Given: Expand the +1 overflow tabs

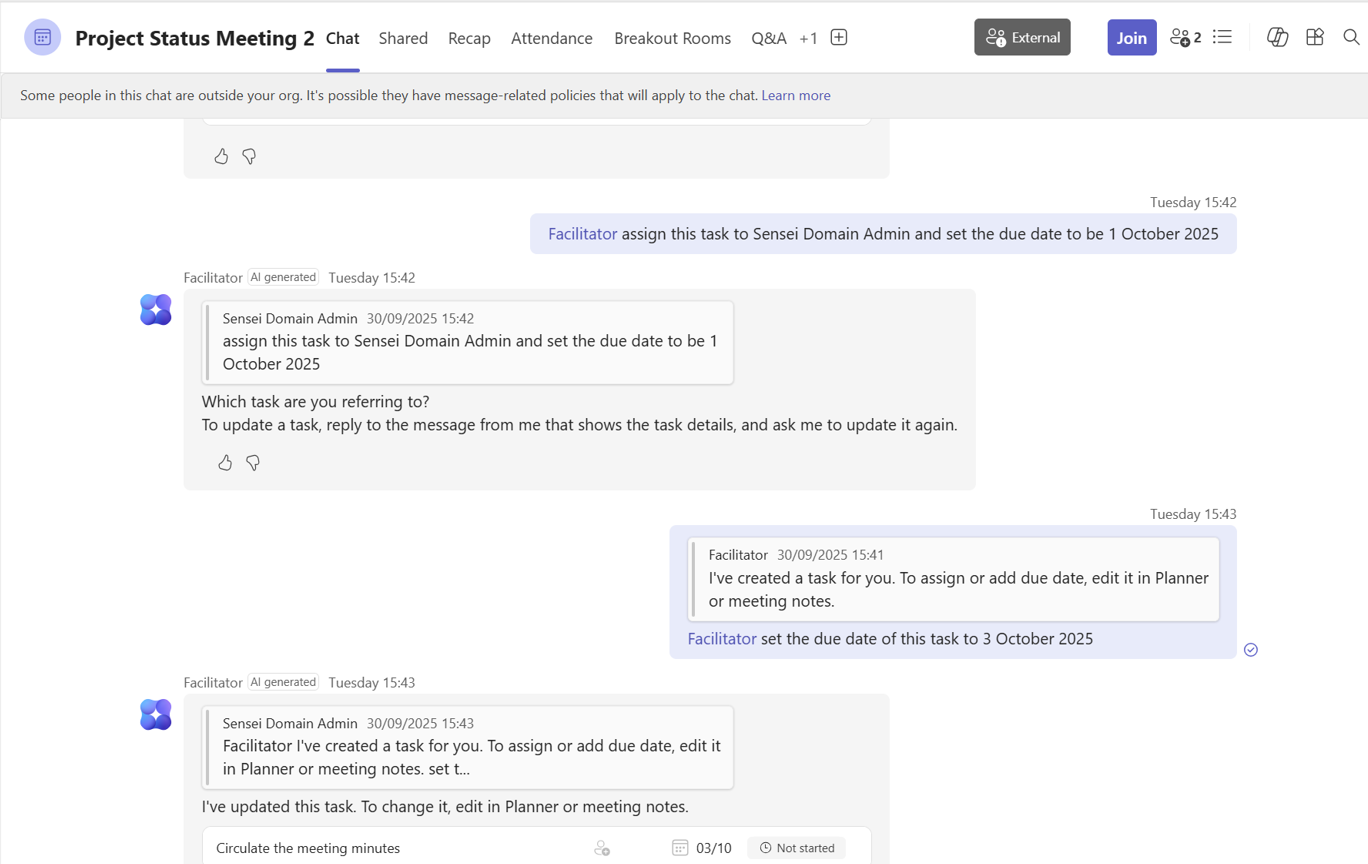Looking at the screenshot, I should pyautogui.click(x=808, y=38).
